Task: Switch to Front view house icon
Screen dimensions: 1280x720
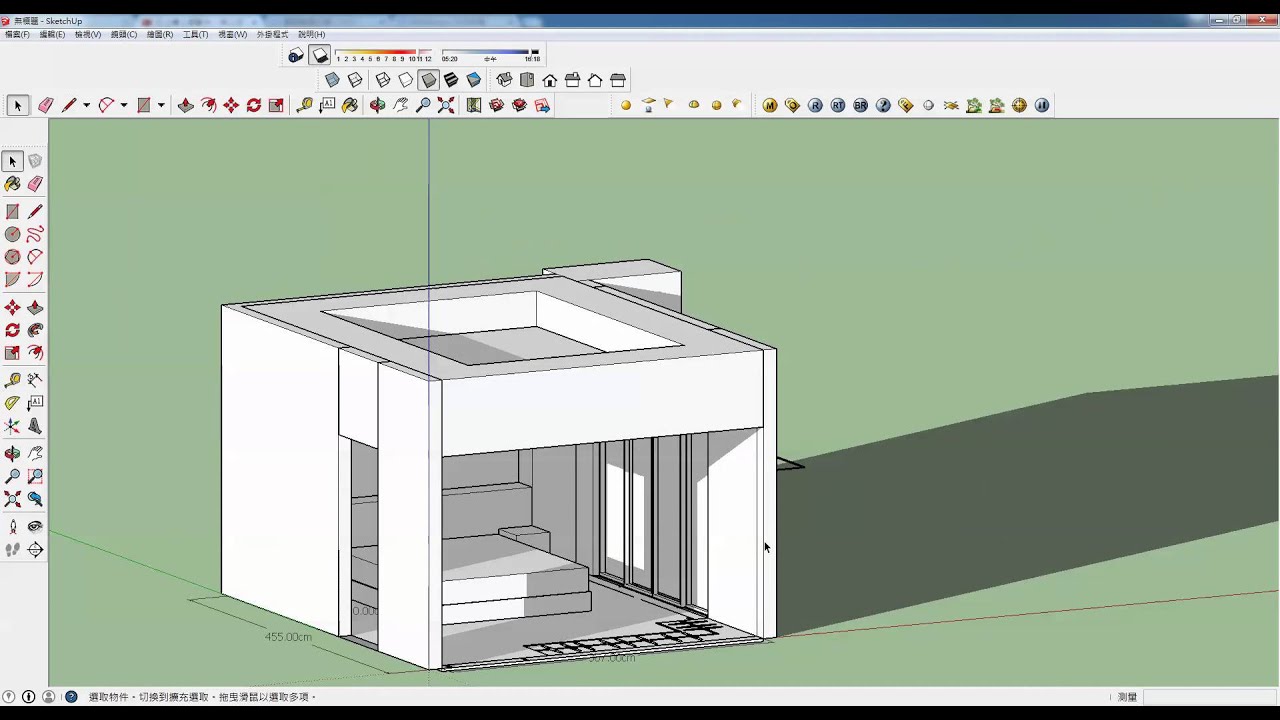Action: coord(550,80)
